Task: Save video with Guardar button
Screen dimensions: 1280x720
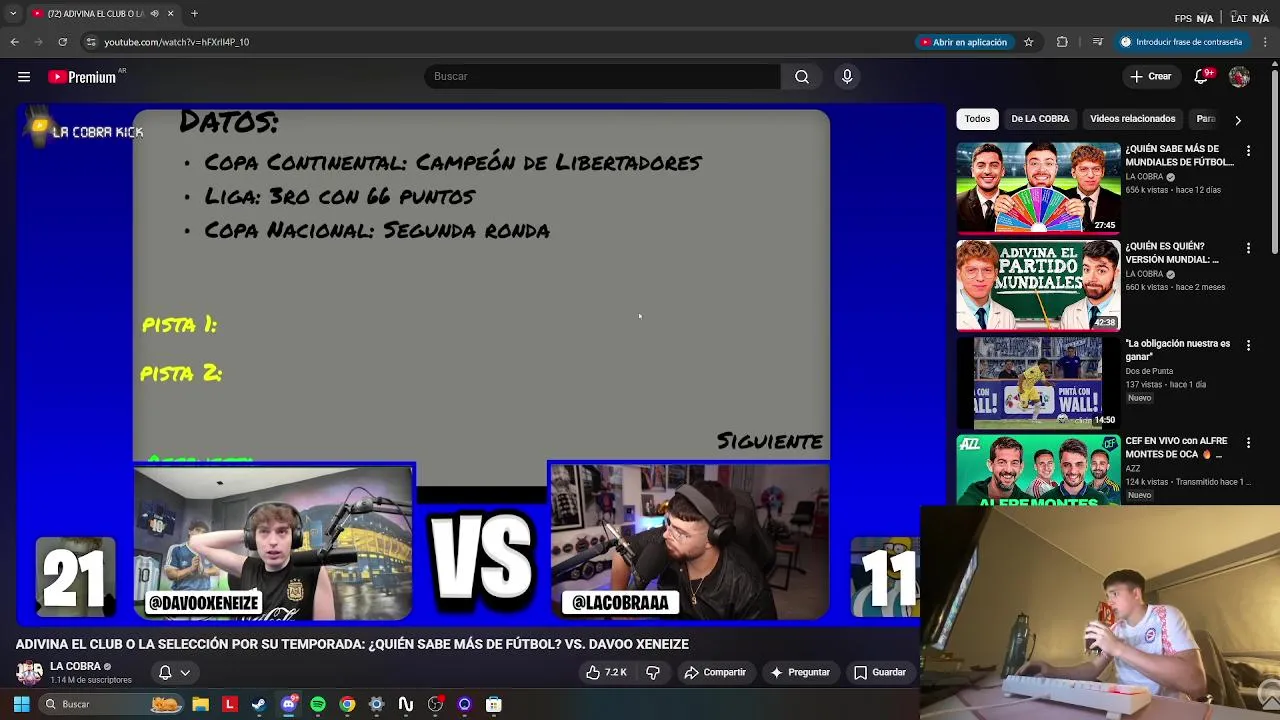Action: pos(880,673)
